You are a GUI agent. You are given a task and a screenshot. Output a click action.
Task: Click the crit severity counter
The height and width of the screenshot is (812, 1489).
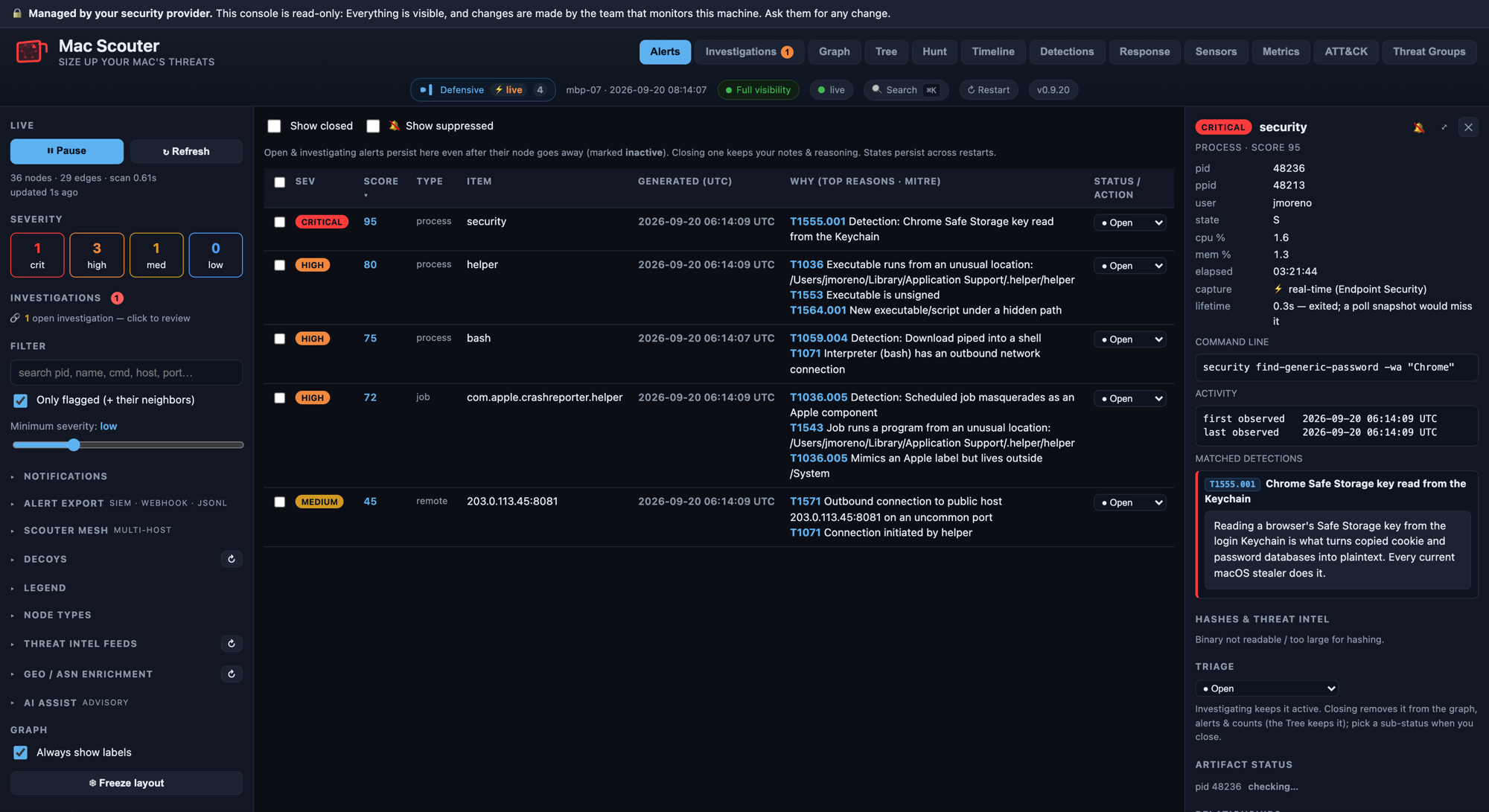click(37, 255)
